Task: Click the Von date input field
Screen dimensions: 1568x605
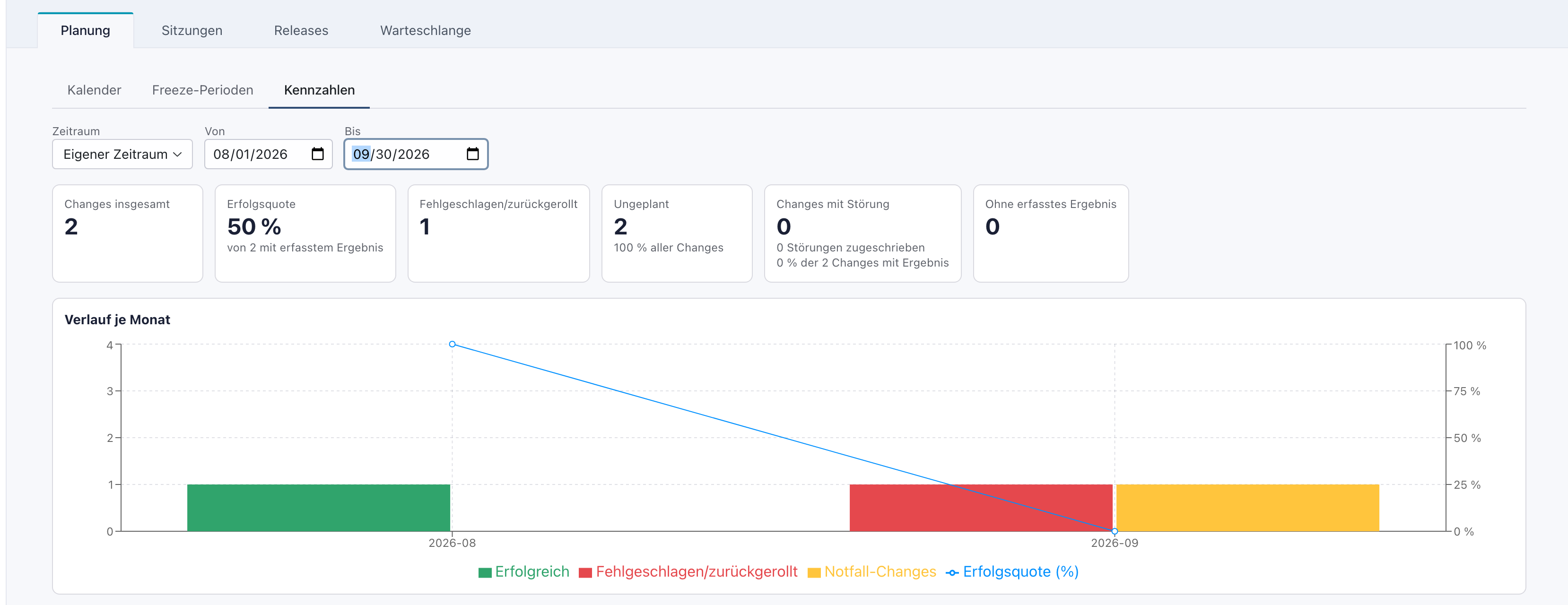Action: coord(269,154)
